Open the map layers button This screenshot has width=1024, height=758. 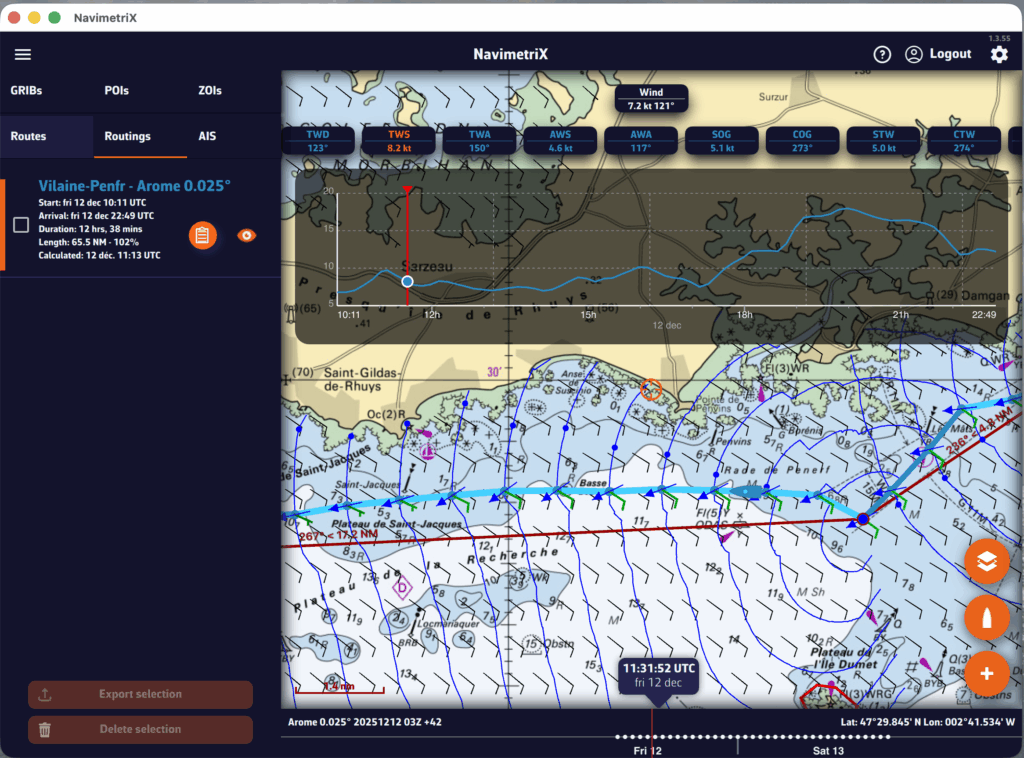pyautogui.click(x=987, y=561)
